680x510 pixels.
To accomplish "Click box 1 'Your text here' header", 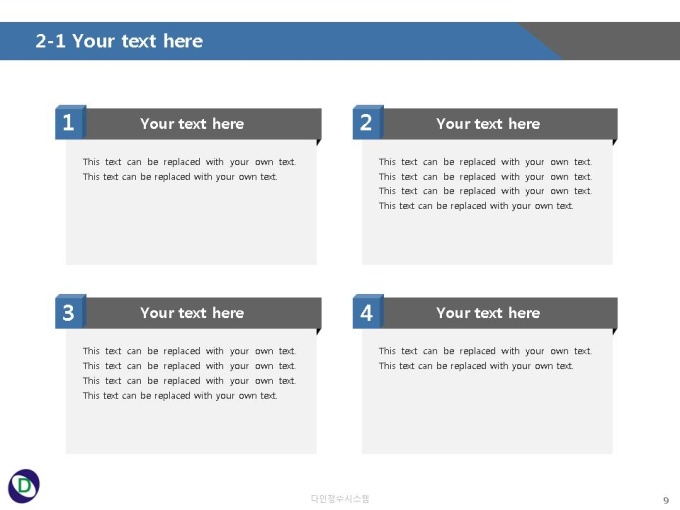I will (x=192, y=124).
